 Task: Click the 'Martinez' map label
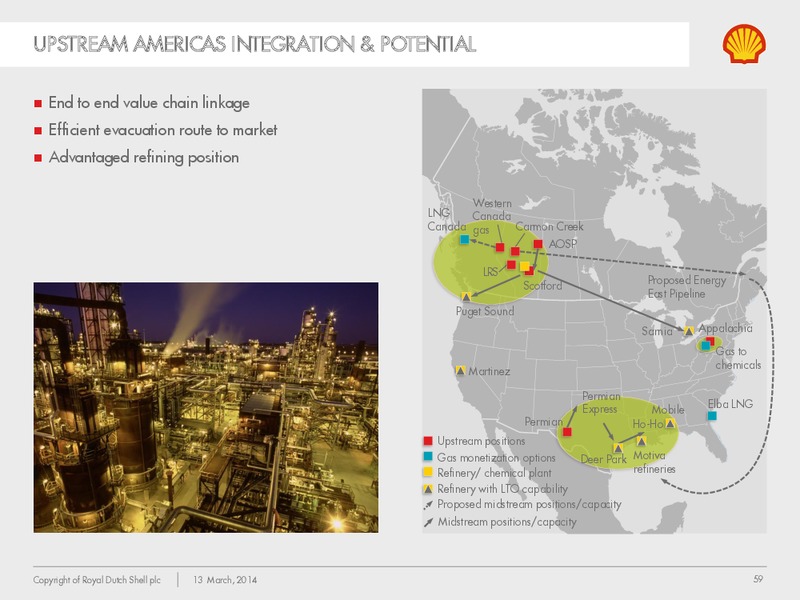(489, 371)
